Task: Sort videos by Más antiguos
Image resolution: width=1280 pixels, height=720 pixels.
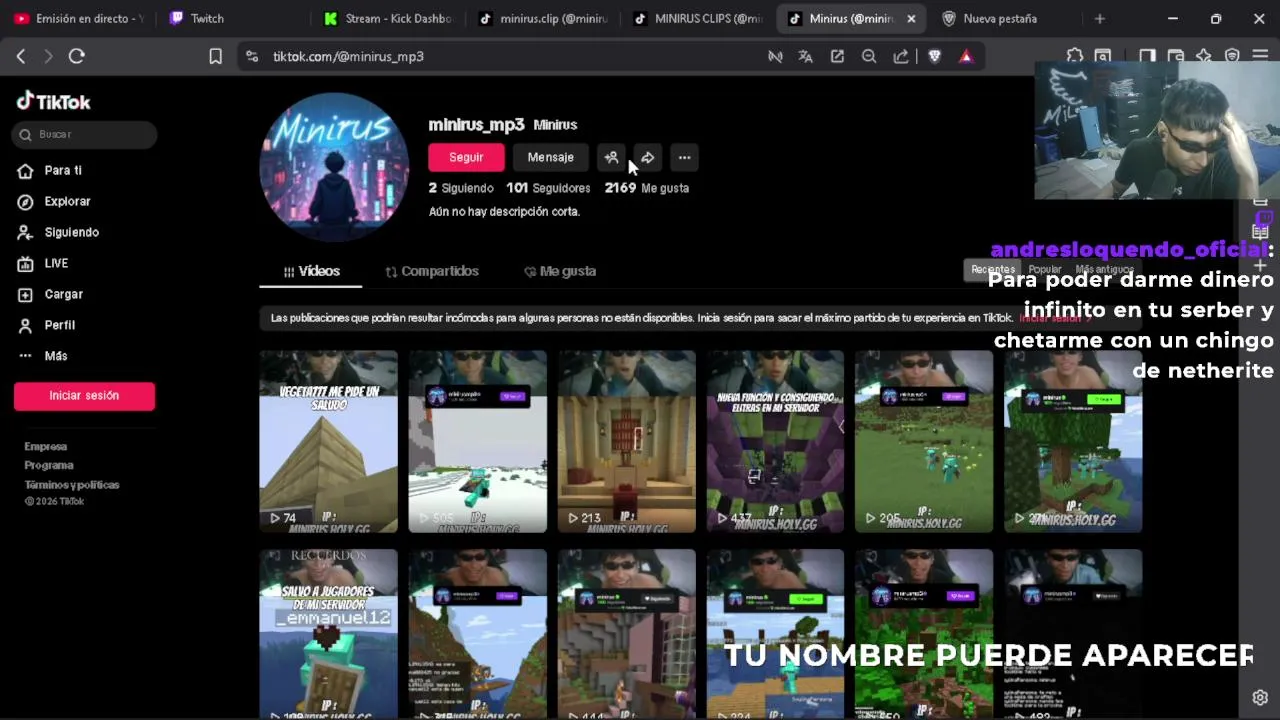Action: (1104, 270)
